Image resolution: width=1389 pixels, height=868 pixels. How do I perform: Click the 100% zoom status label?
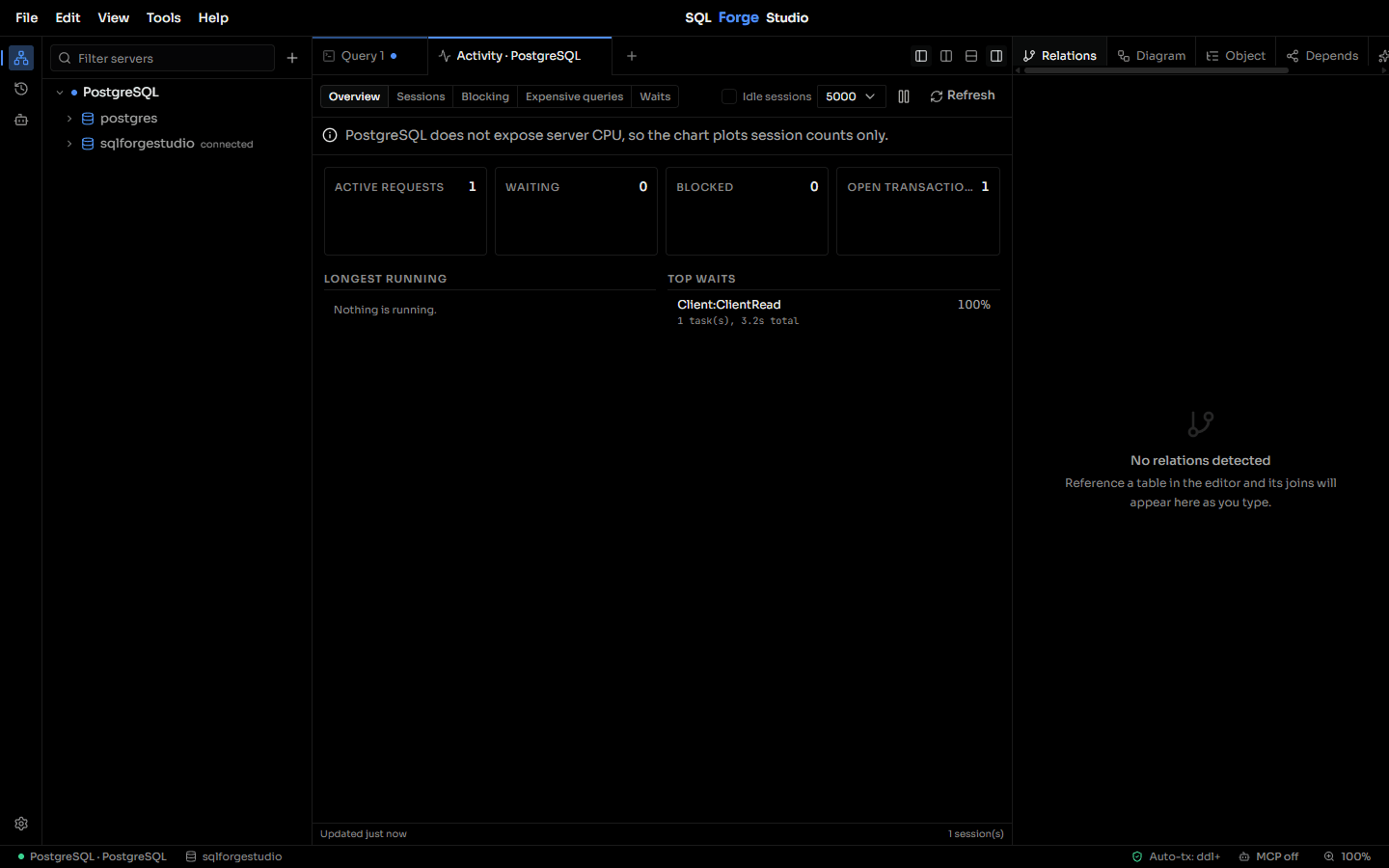pyautogui.click(x=1355, y=856)
